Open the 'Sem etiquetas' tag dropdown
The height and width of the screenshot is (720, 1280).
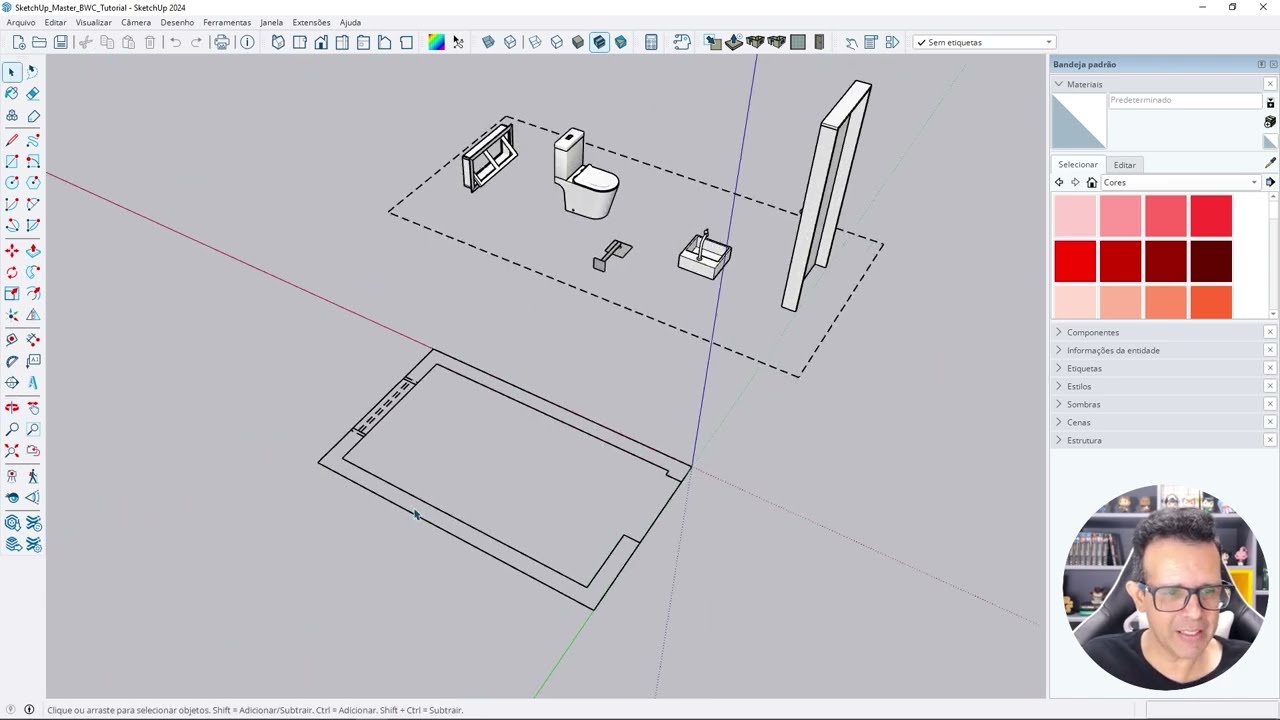[984, 42]
